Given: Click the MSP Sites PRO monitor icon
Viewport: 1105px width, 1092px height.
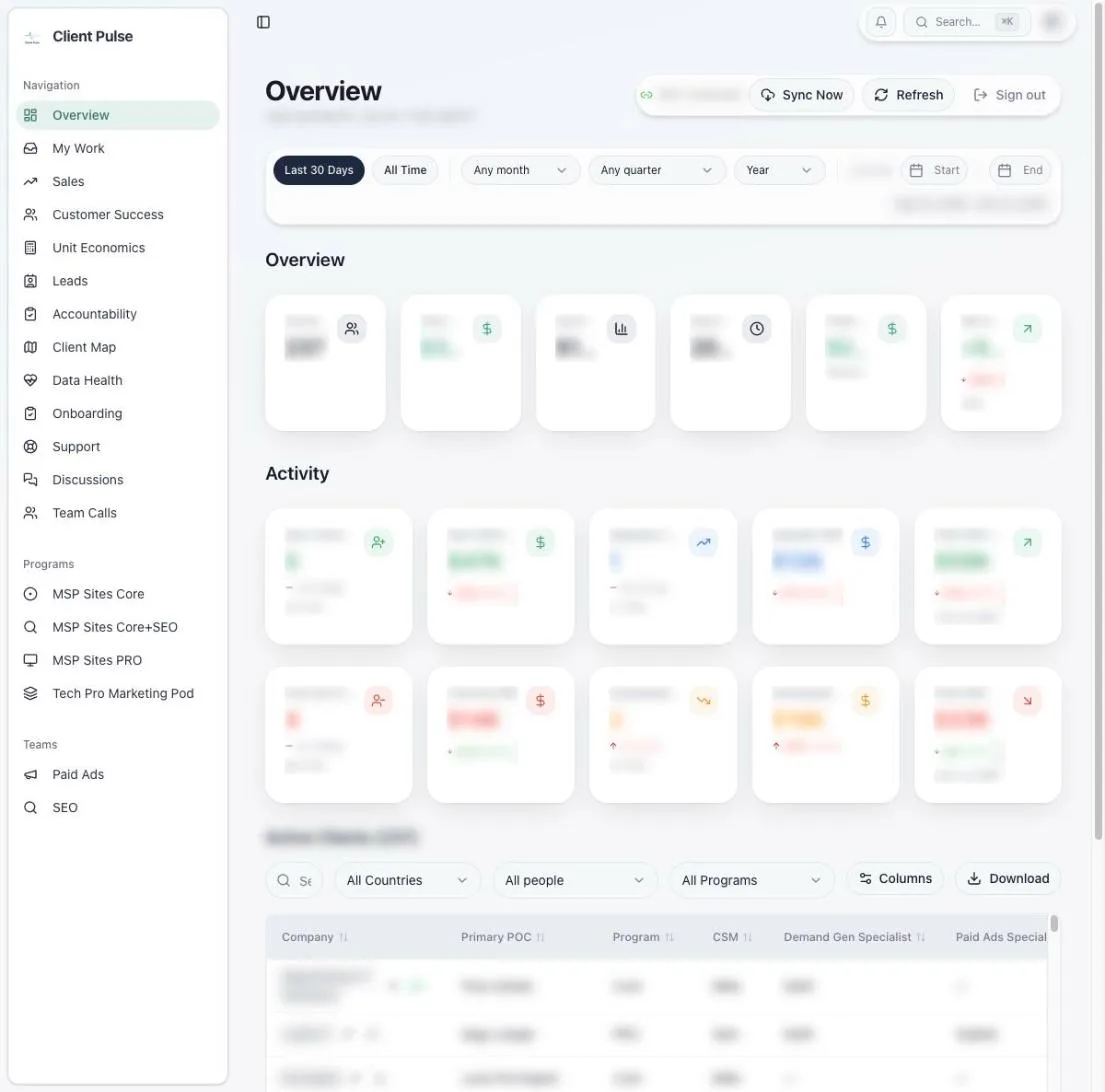Looking at the screenshot, I should click(30, 659).
